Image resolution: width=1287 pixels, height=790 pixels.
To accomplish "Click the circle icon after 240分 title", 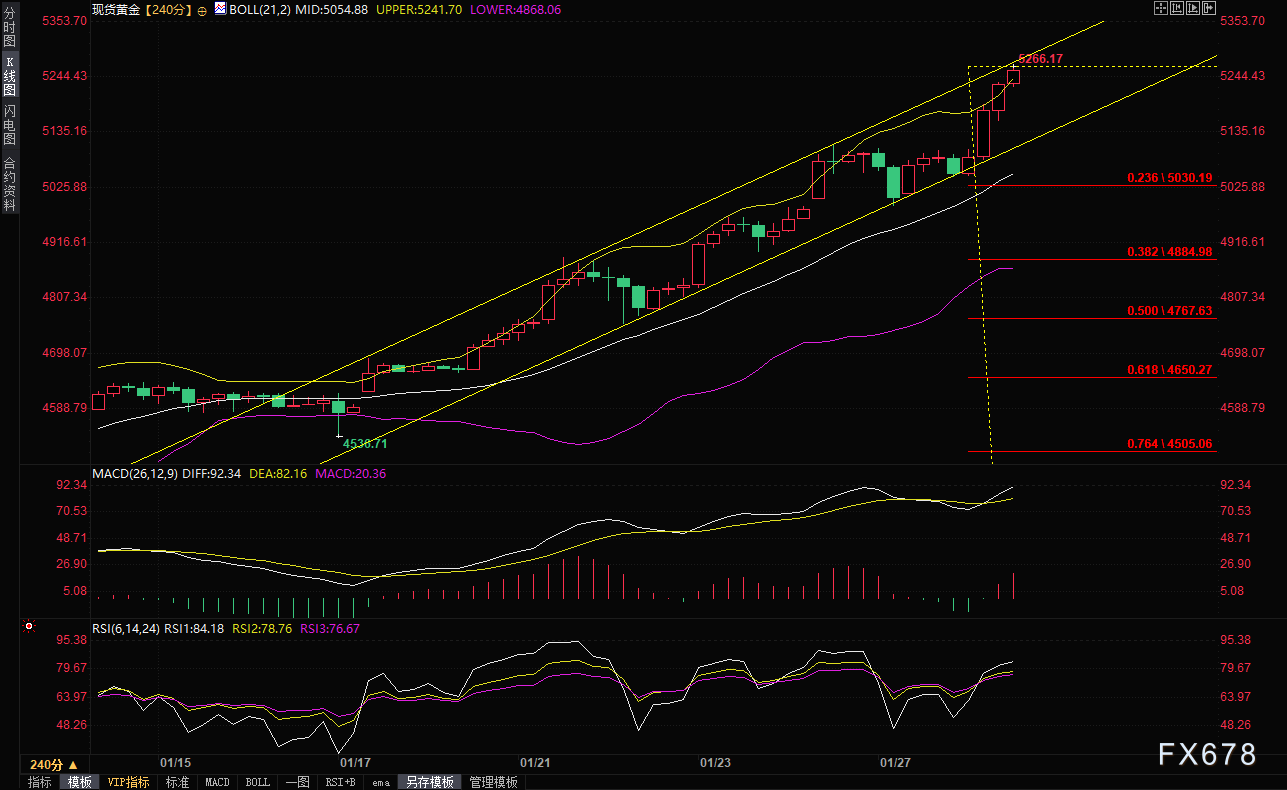I will (202, 9).
